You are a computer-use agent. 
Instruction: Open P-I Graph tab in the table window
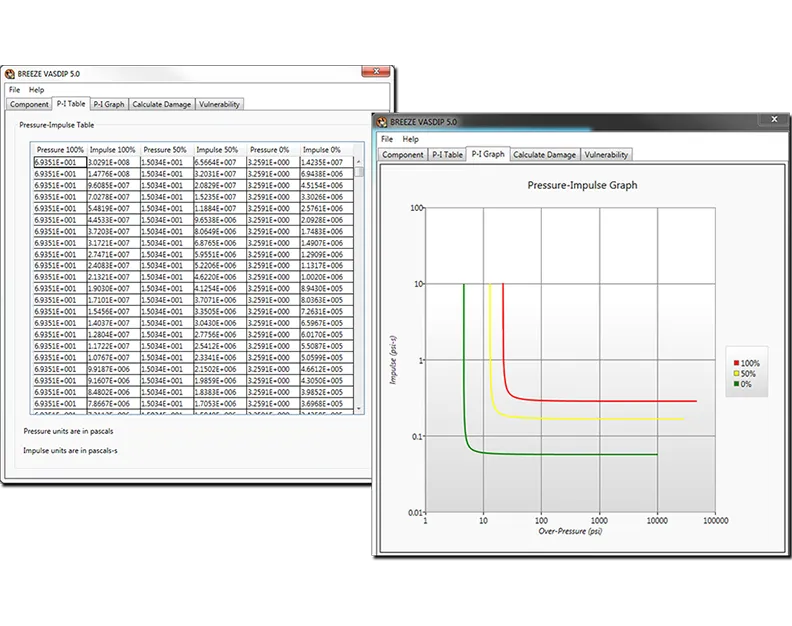pyautogui.click(x=109, y=104)
